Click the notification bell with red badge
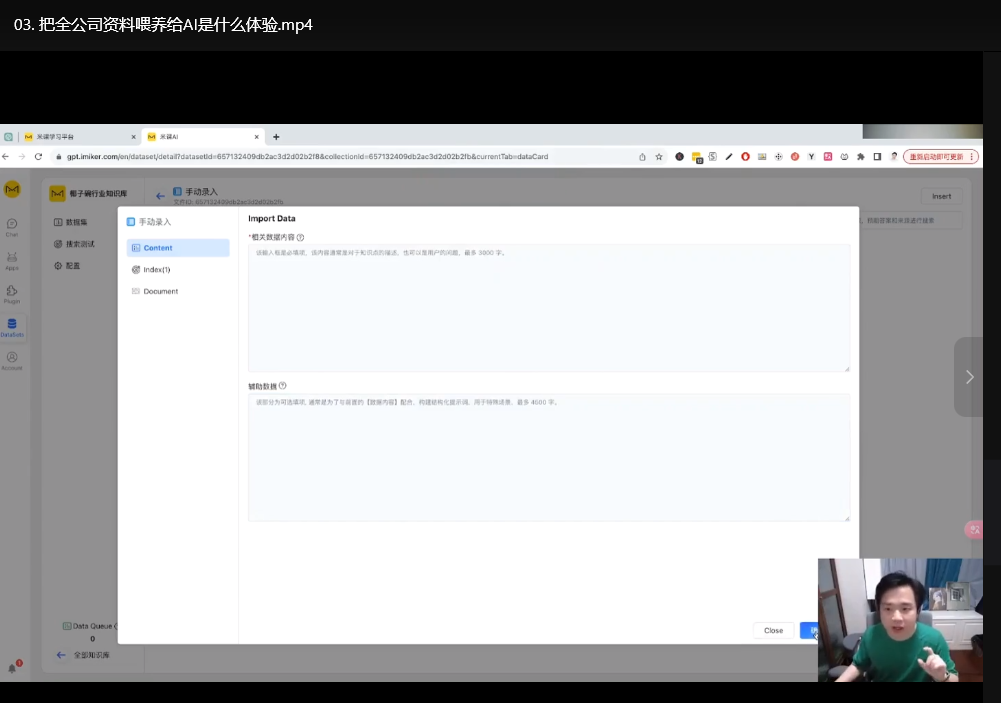This screenshot has width=1001, height=703. [13, 666]
